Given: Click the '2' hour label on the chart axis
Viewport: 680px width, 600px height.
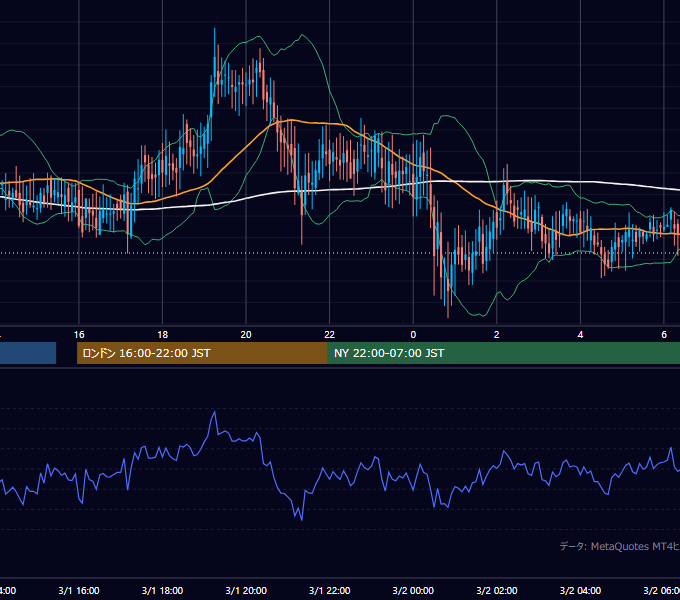Looking at the screenshot, I should [x=497, y=335].
